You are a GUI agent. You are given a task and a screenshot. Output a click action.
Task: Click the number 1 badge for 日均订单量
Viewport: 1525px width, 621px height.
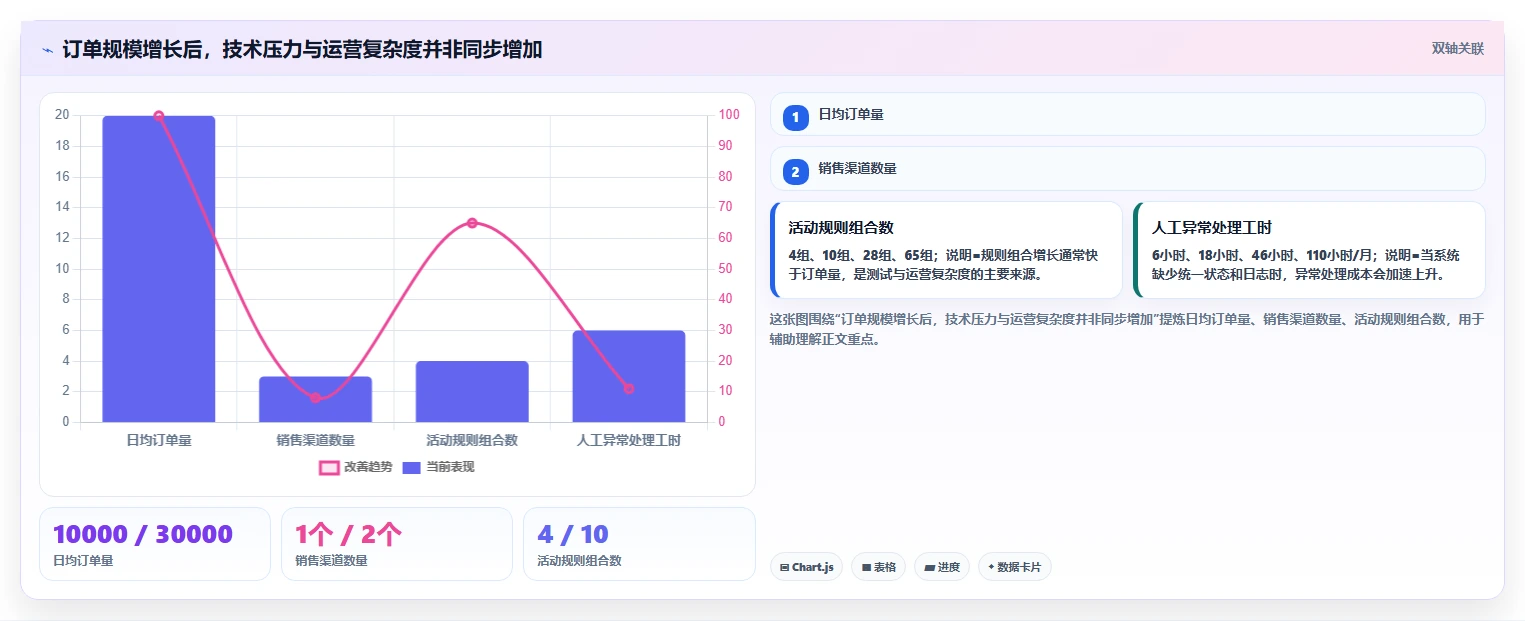[796, 117]
